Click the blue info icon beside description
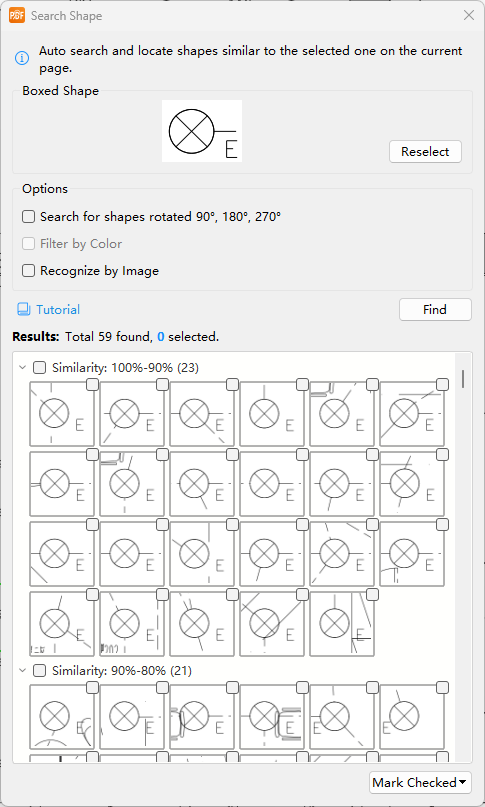Screen dimensions: 485x807 point(22,58)
